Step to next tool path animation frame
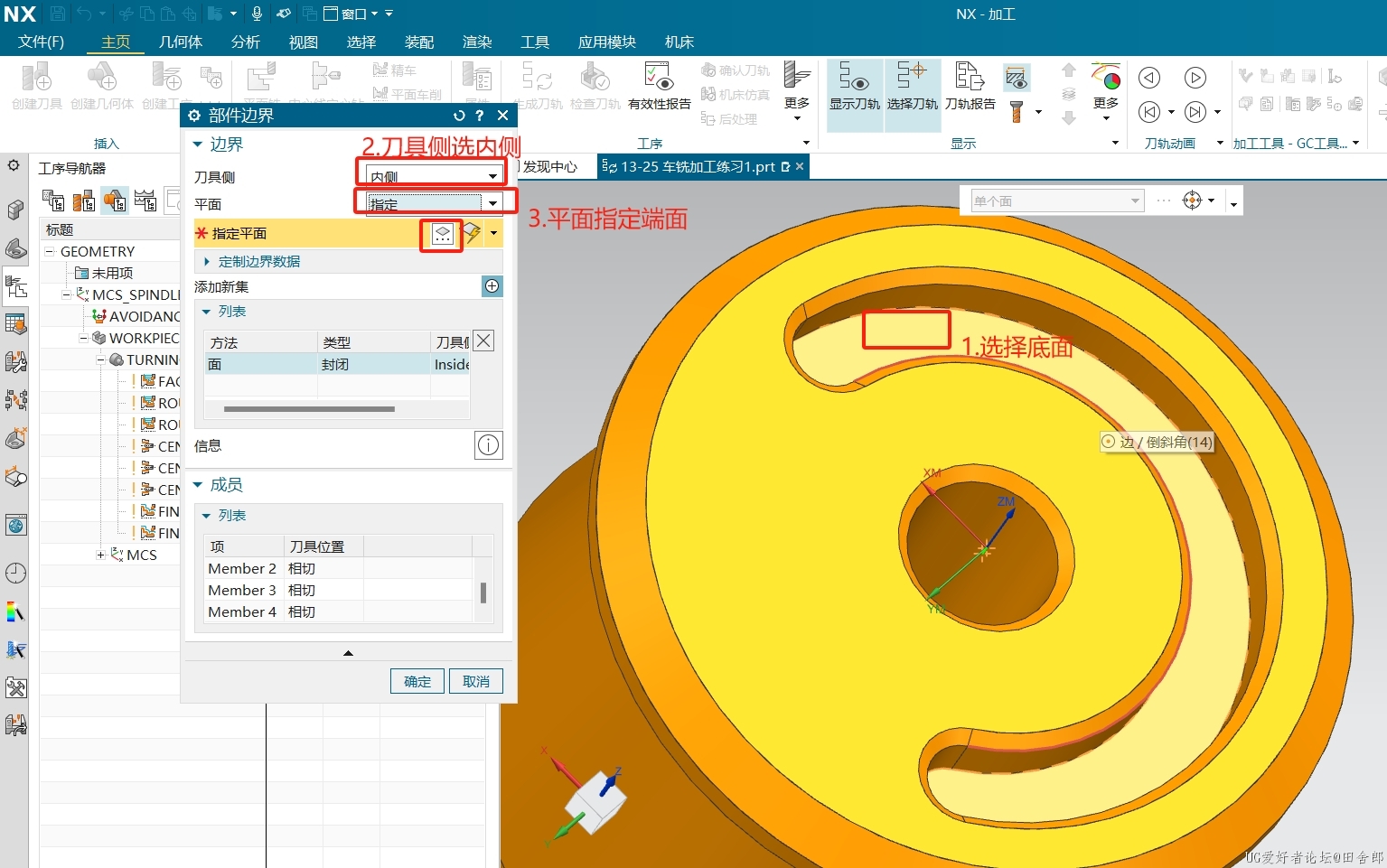This screenshot has width=1387, height=868. pyautogui.click(x=1195, y=112)
